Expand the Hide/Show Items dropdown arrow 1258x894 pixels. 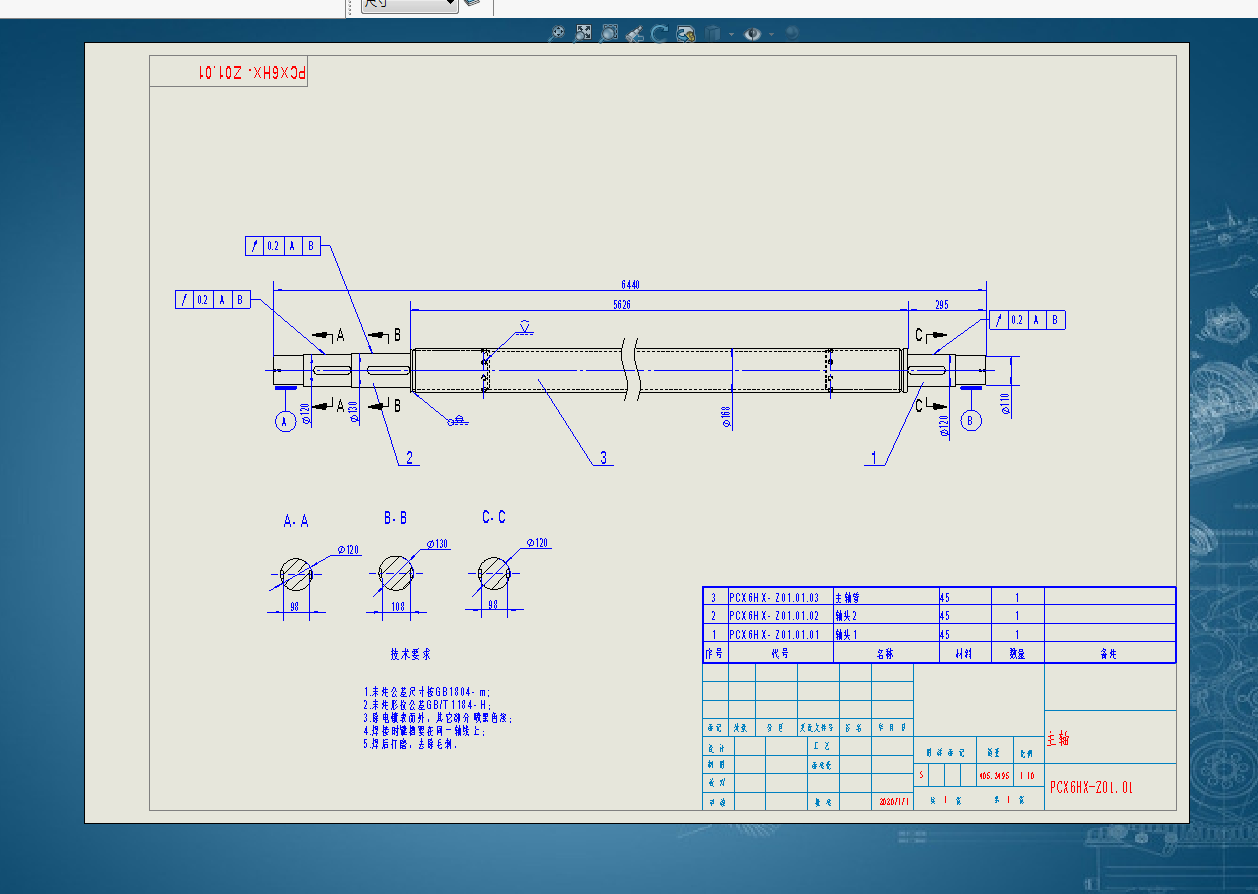pyautogui.click(x=772, y=34)
